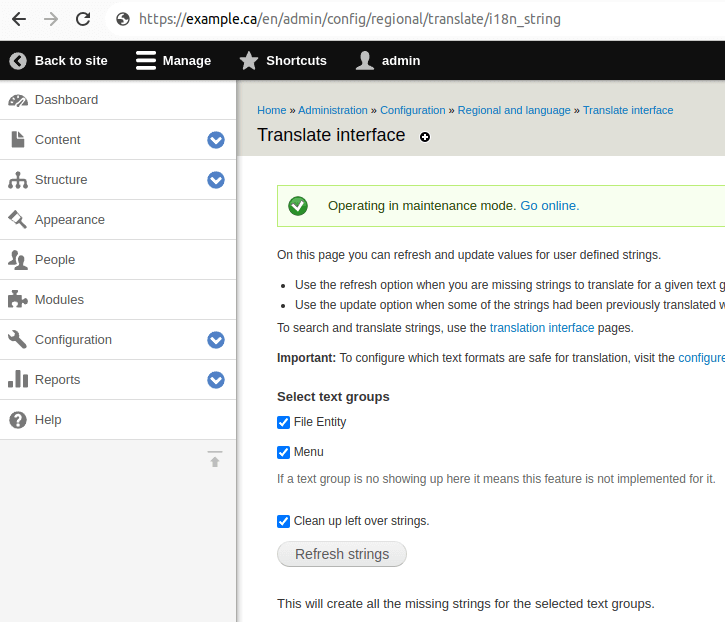Open Configuration in the sidebar

(x=73, y=340)
